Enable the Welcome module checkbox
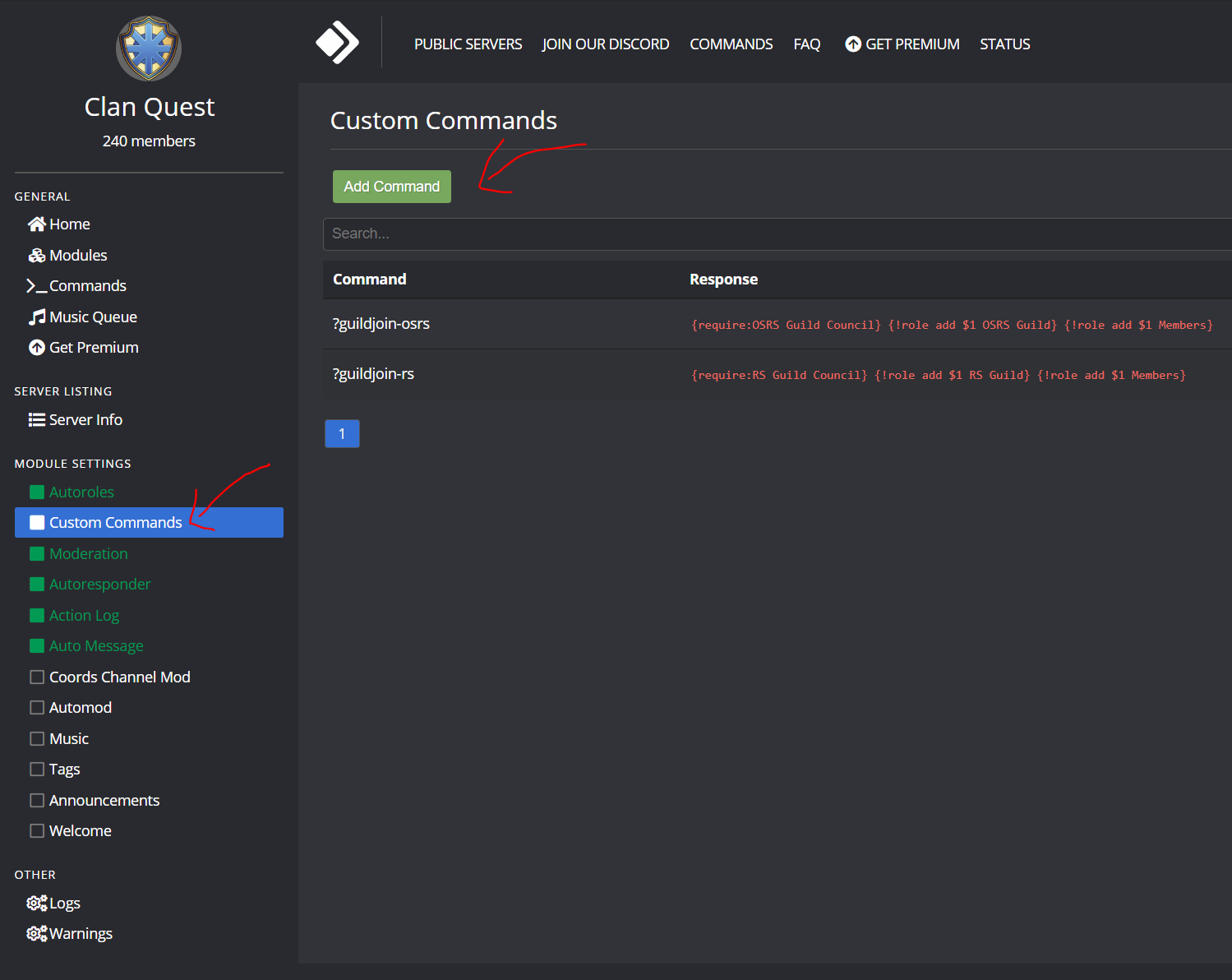 37,831
